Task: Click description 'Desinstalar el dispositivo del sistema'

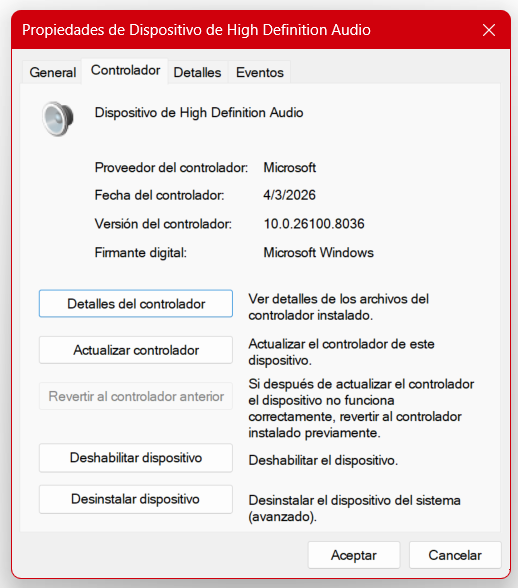Action: (x=354, y=508)
